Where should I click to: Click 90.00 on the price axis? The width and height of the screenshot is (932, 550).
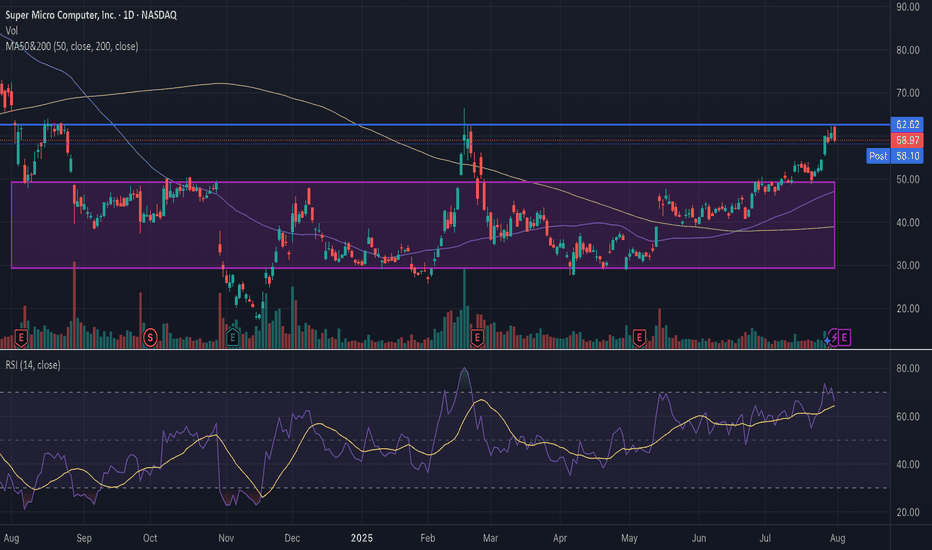908,7
